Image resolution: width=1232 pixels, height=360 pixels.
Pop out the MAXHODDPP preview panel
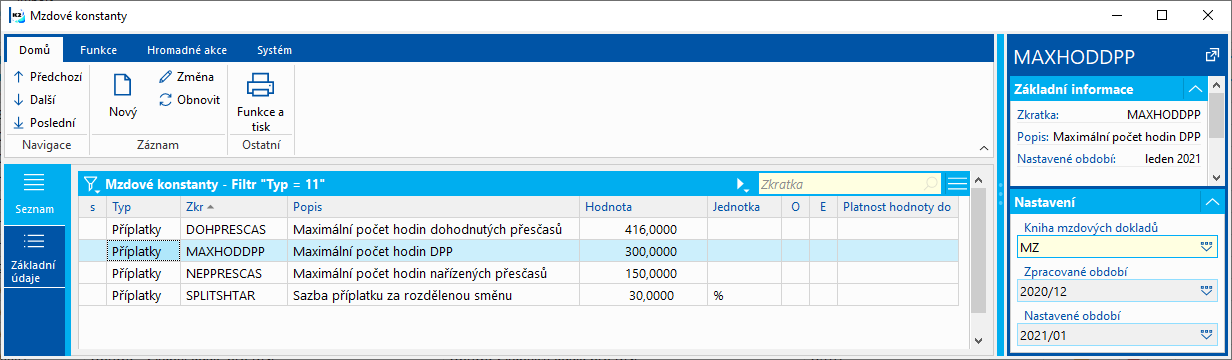(x=1212, y=55)
